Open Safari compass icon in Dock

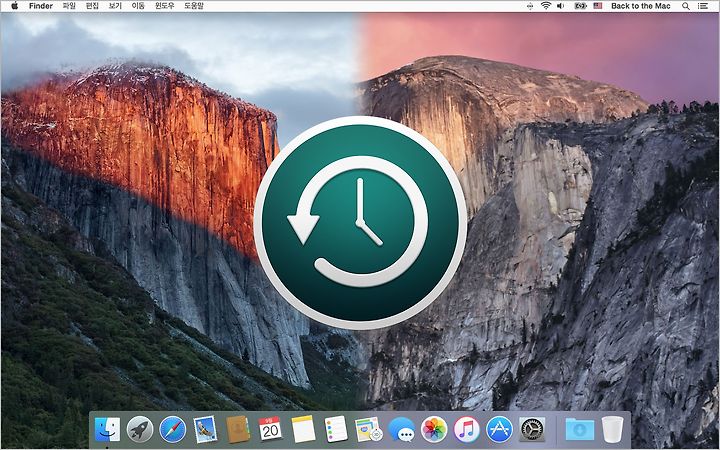click(173, 429)
